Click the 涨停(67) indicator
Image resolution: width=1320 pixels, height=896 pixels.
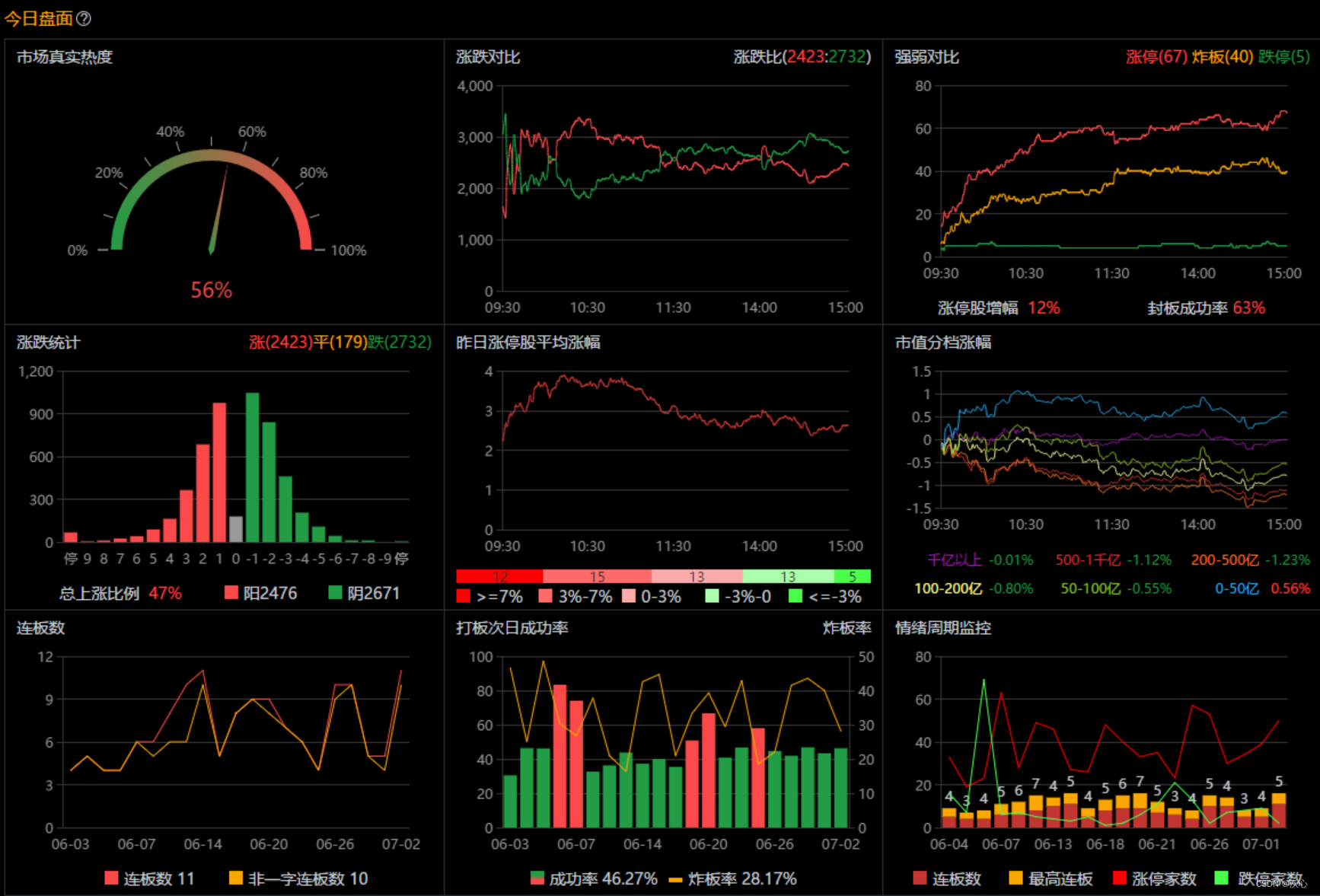pyautogui.click(x=1156, y=57)
